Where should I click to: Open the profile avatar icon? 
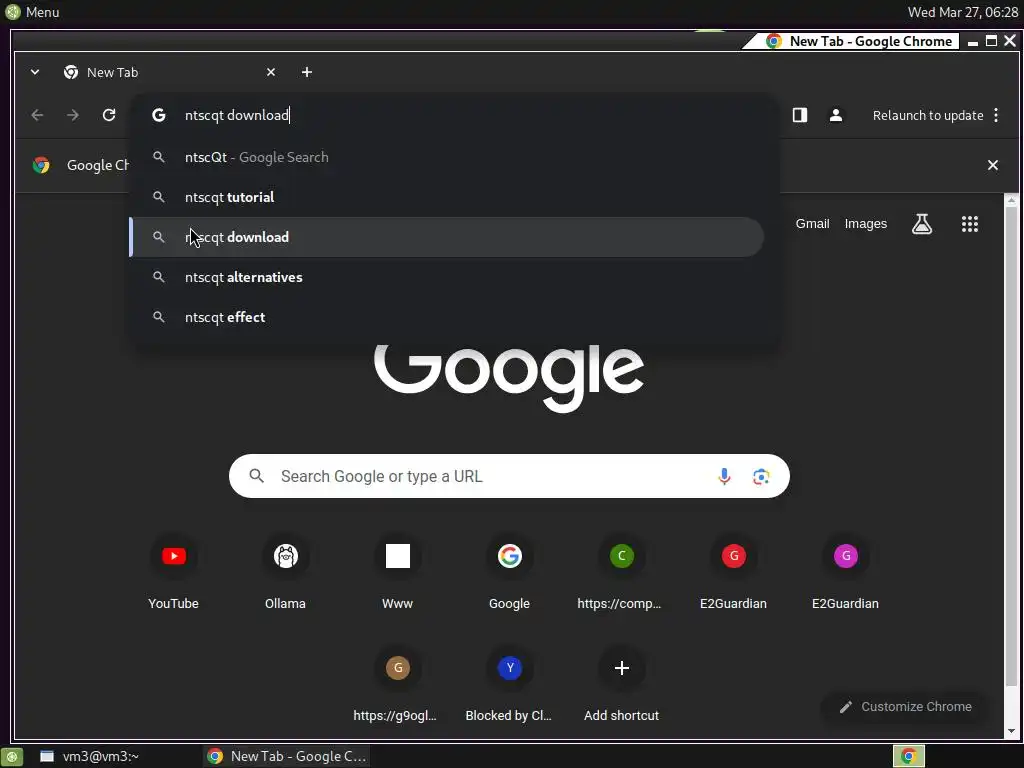point(835,115)
